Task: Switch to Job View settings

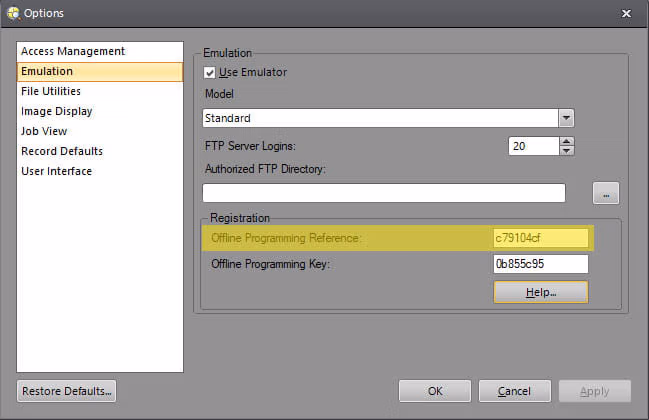Action: click(x=43, y=131)
